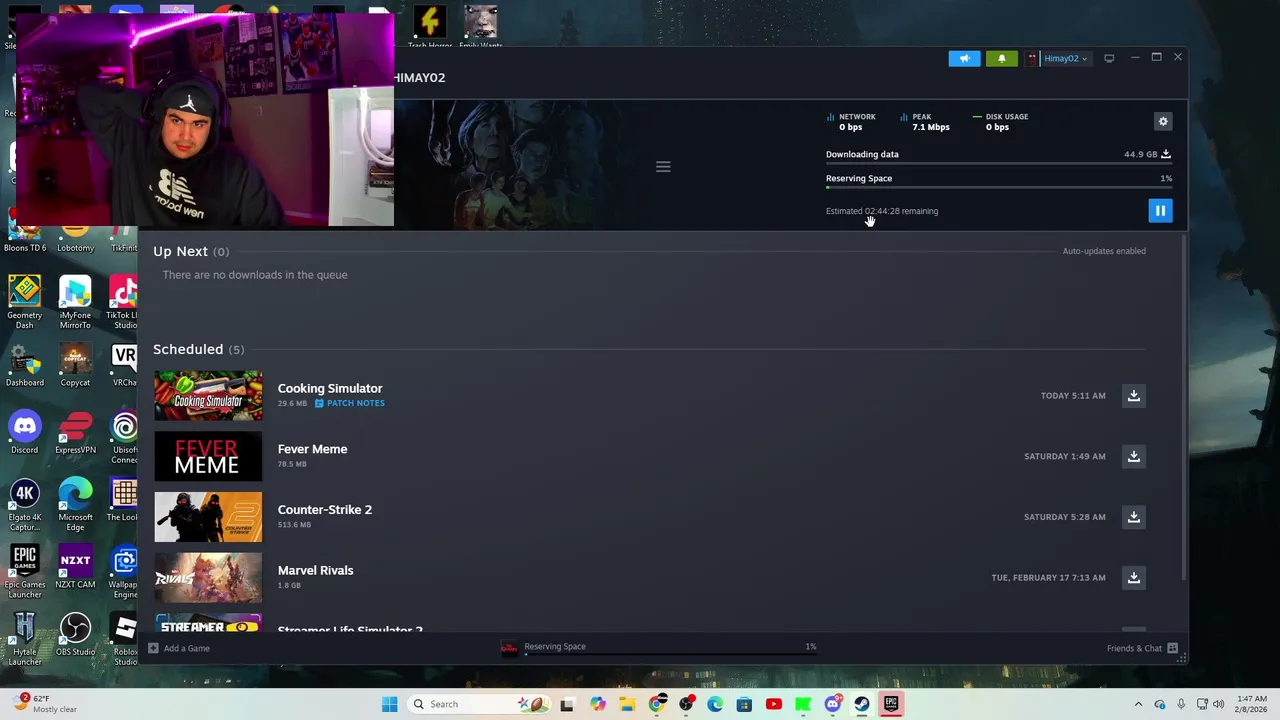This screenshot has width=1280, height=720.
Task: Click the Up Next (0) section header
Action: click(191, 251)
